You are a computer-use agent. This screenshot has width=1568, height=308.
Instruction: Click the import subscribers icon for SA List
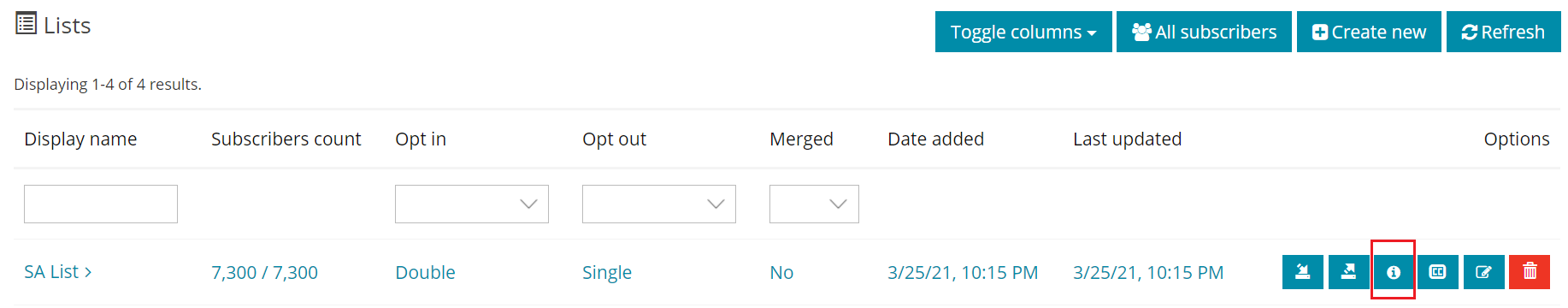pyautogui.click(x=1303, y=272)
